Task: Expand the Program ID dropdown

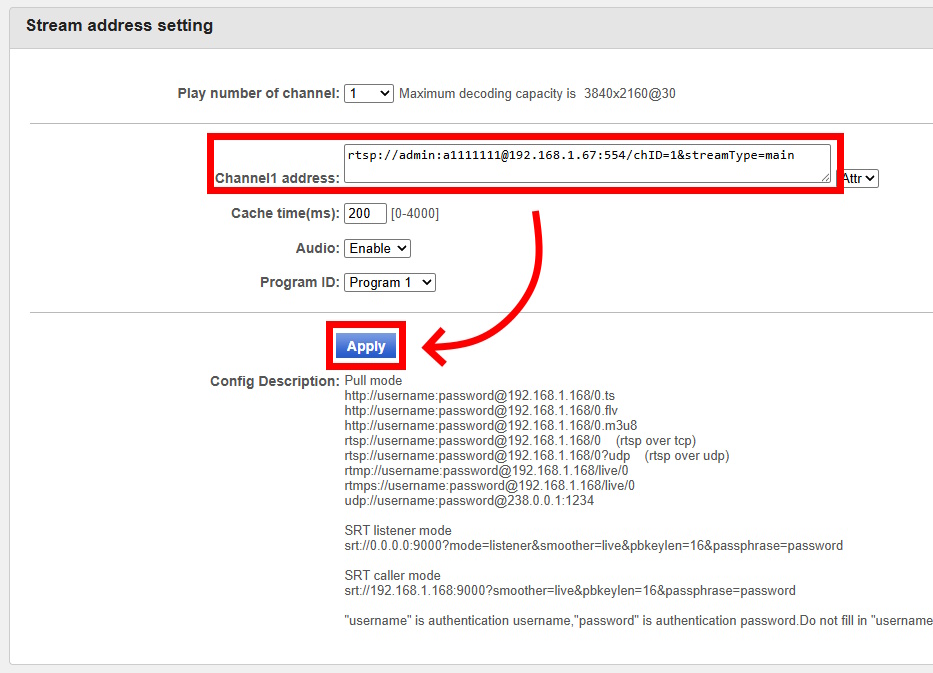Action: [390, 282]
